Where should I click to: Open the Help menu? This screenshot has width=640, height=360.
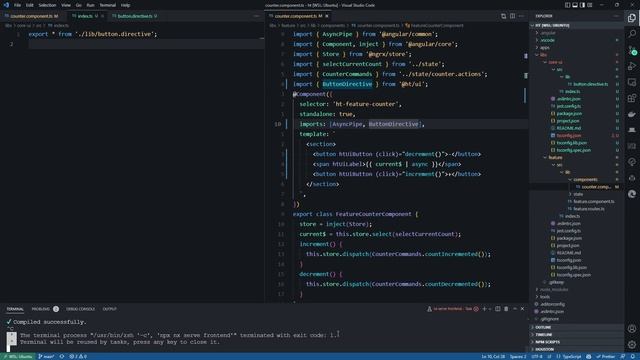tap(125, 5)
